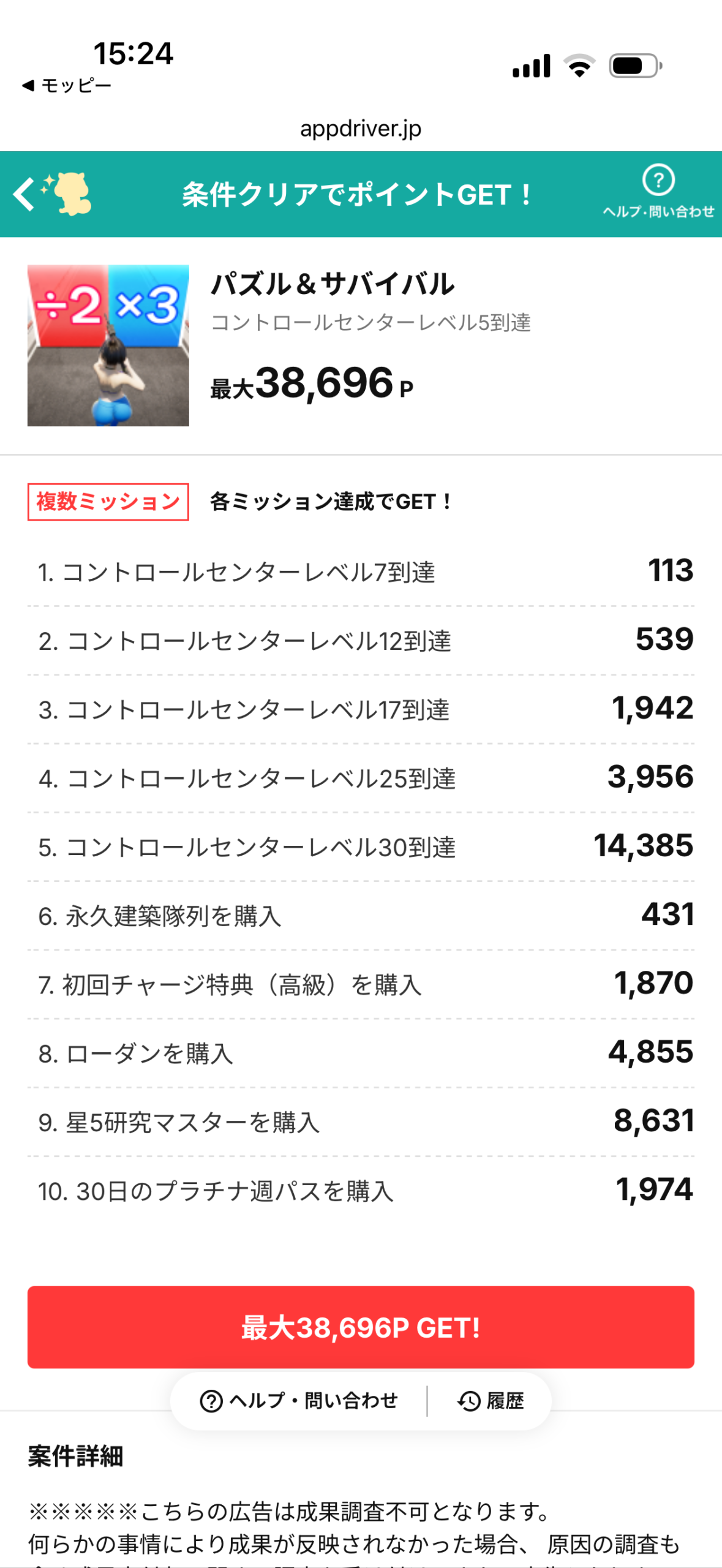The height and width of the screenshot is (1568, 722).
Task: Select mission ローダンを購入
Action: (136, 1053)
